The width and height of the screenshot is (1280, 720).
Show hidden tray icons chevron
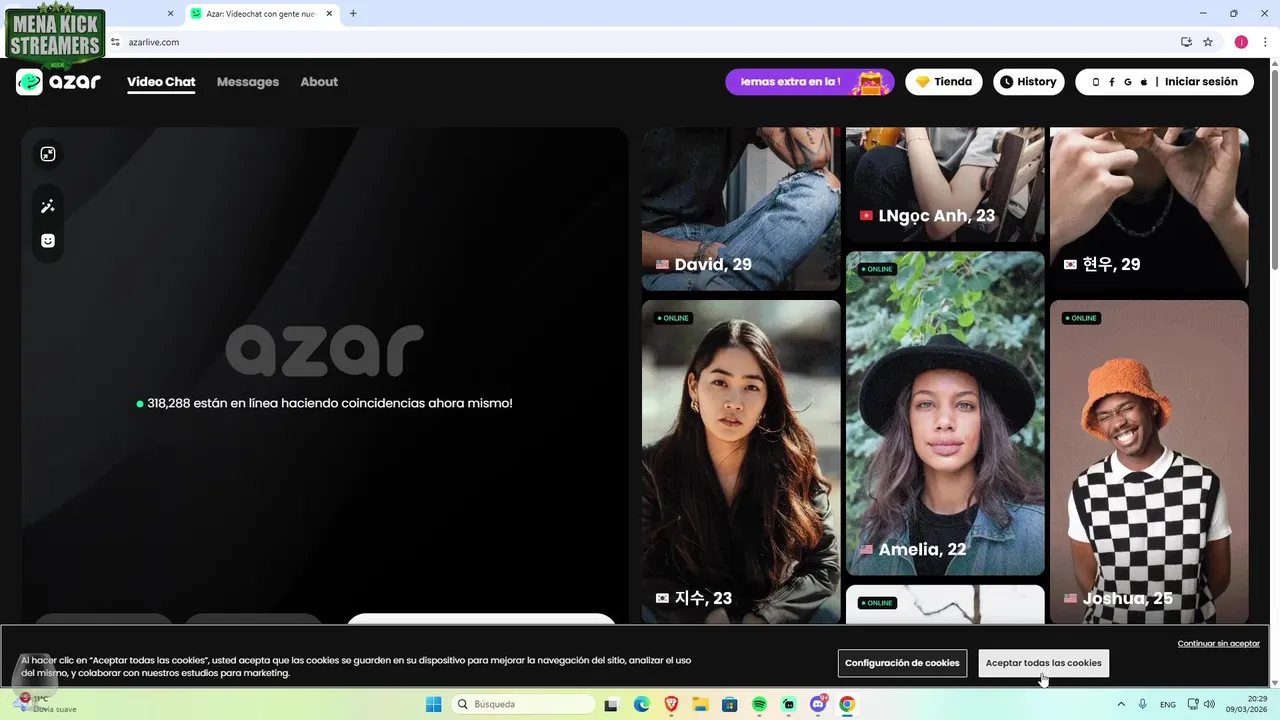point(1121,704)
